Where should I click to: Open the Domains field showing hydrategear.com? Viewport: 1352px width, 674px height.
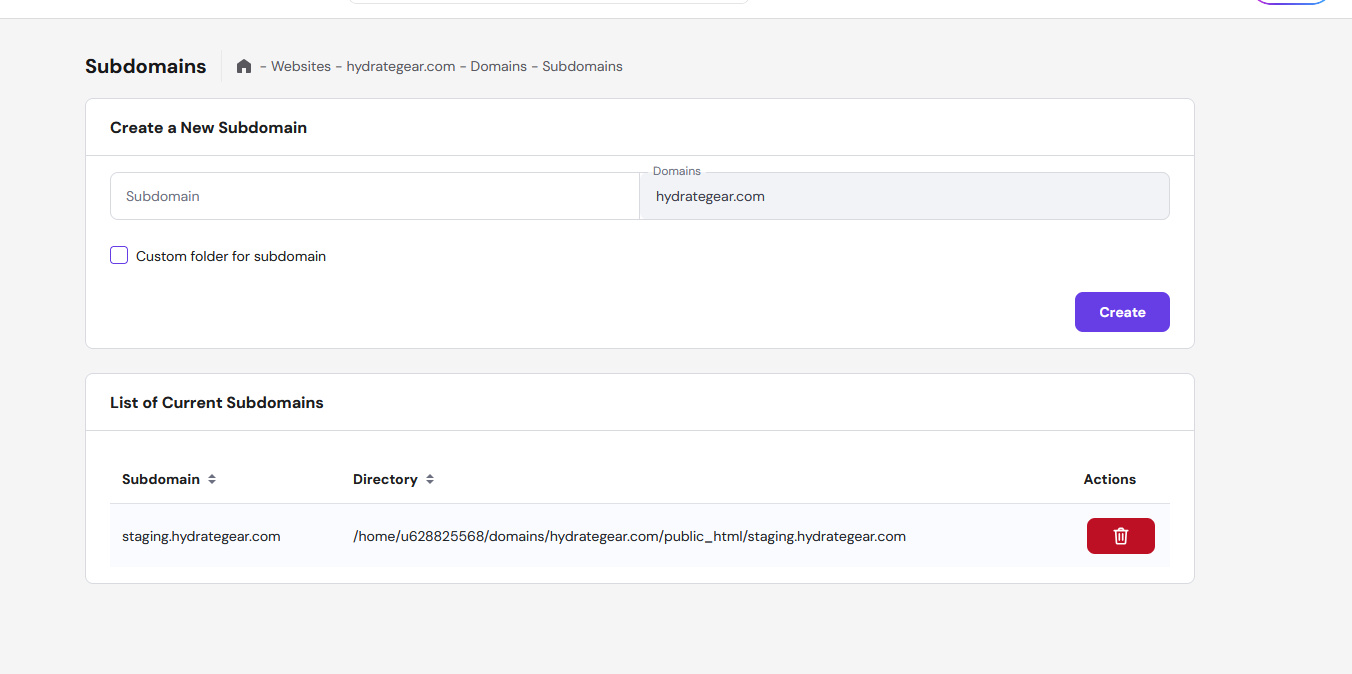tap(903, 197)
